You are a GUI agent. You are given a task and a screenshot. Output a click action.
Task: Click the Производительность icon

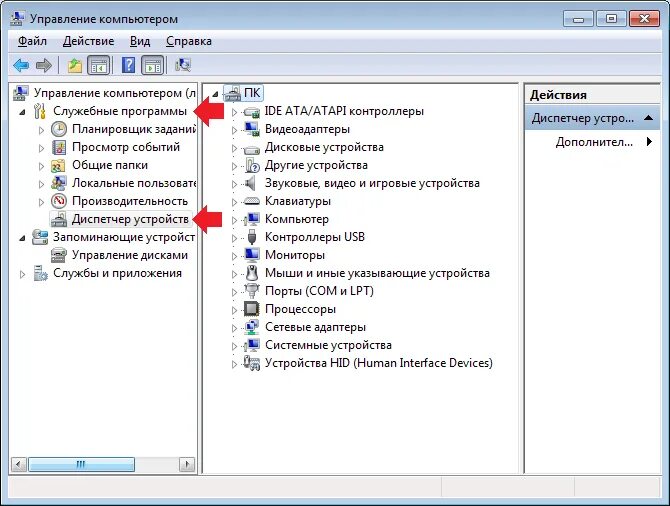(x=59, y=201)
